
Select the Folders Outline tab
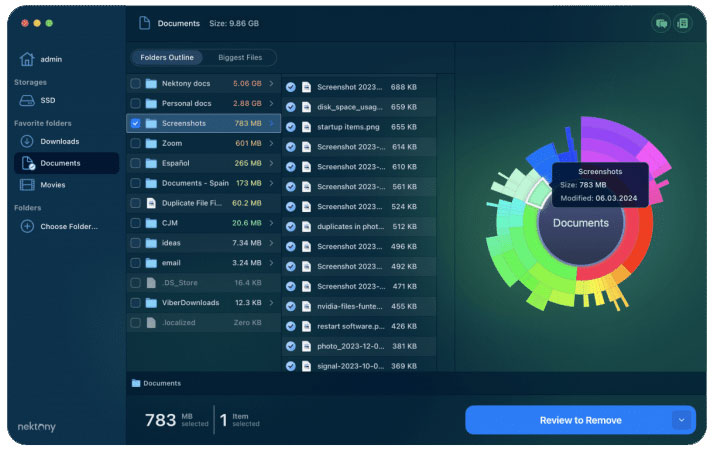(x=167, y=57)
